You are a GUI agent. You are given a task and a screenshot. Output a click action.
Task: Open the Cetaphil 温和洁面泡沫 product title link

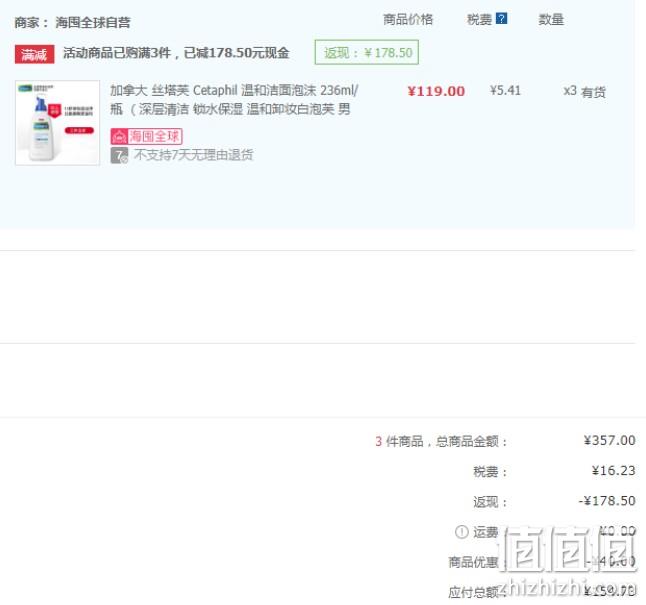[x=234, y=99]
